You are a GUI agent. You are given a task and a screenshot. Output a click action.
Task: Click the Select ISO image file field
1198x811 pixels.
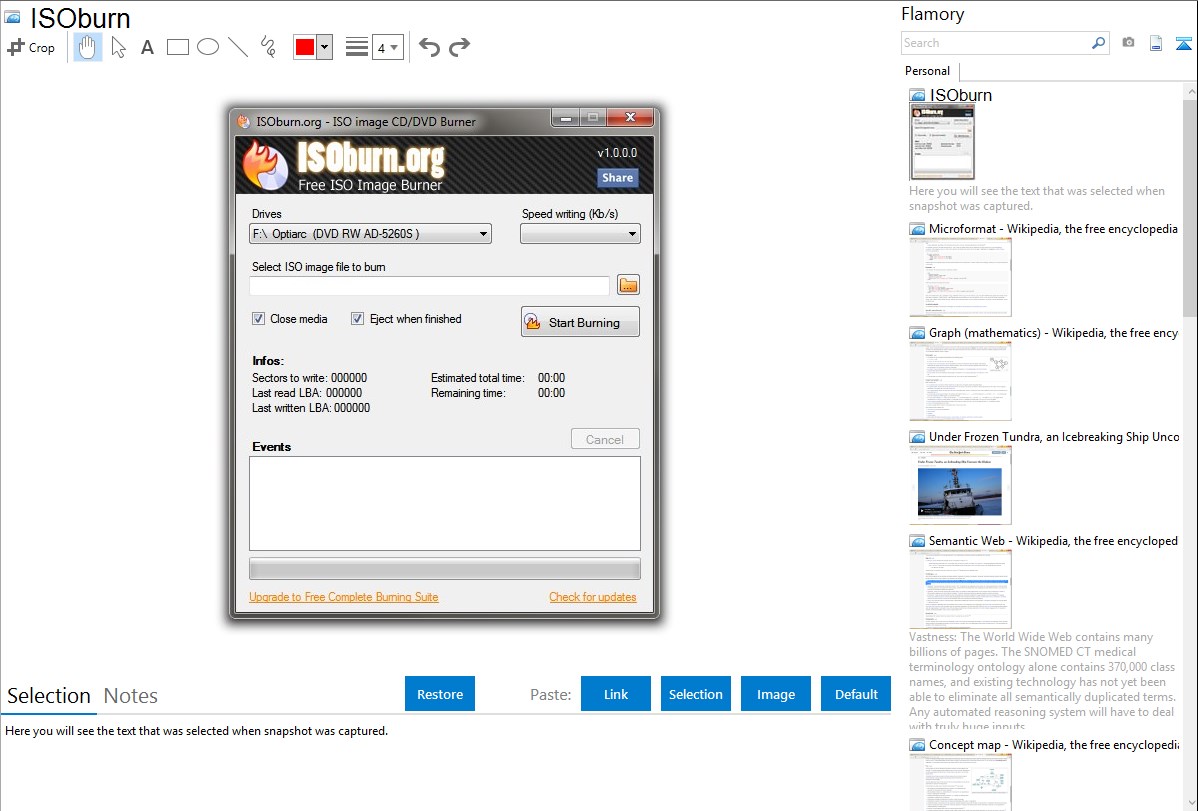pyautogui.click(x=429, y=285)
